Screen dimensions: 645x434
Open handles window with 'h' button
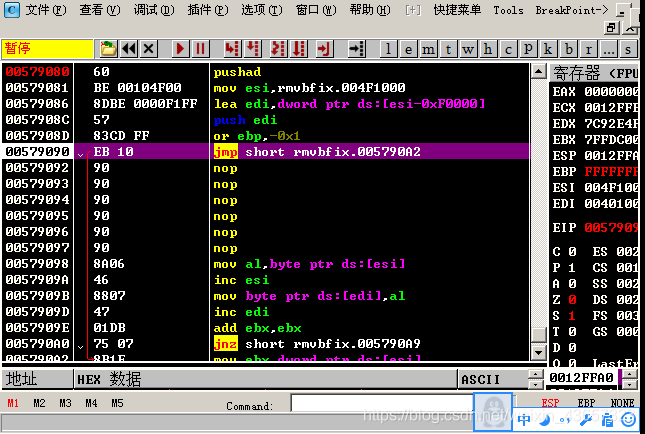[x=488, y=49]
